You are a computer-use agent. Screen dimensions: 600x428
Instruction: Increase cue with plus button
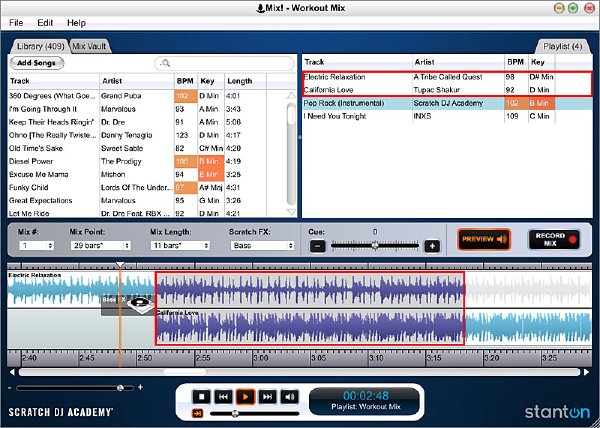[x=432, y=246]
